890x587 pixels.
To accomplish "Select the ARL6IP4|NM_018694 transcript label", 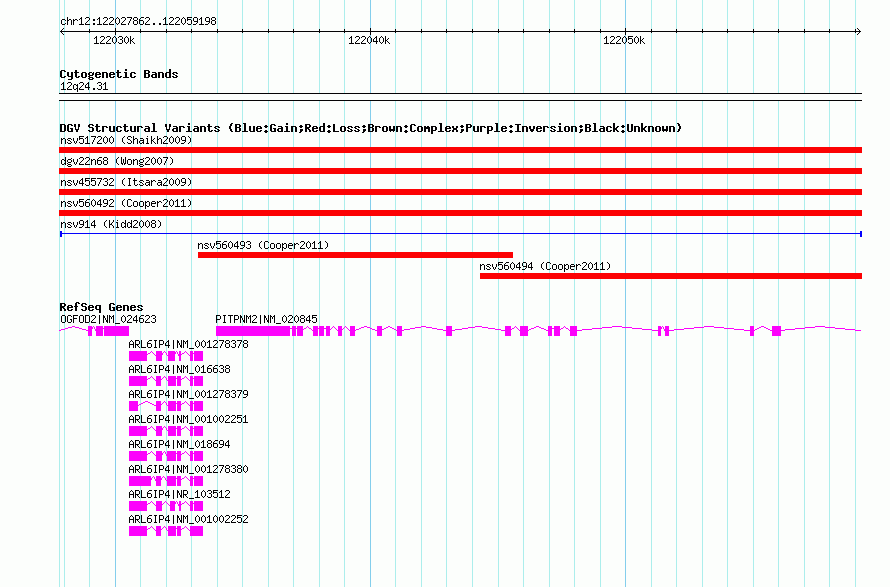I will (179, 444).
